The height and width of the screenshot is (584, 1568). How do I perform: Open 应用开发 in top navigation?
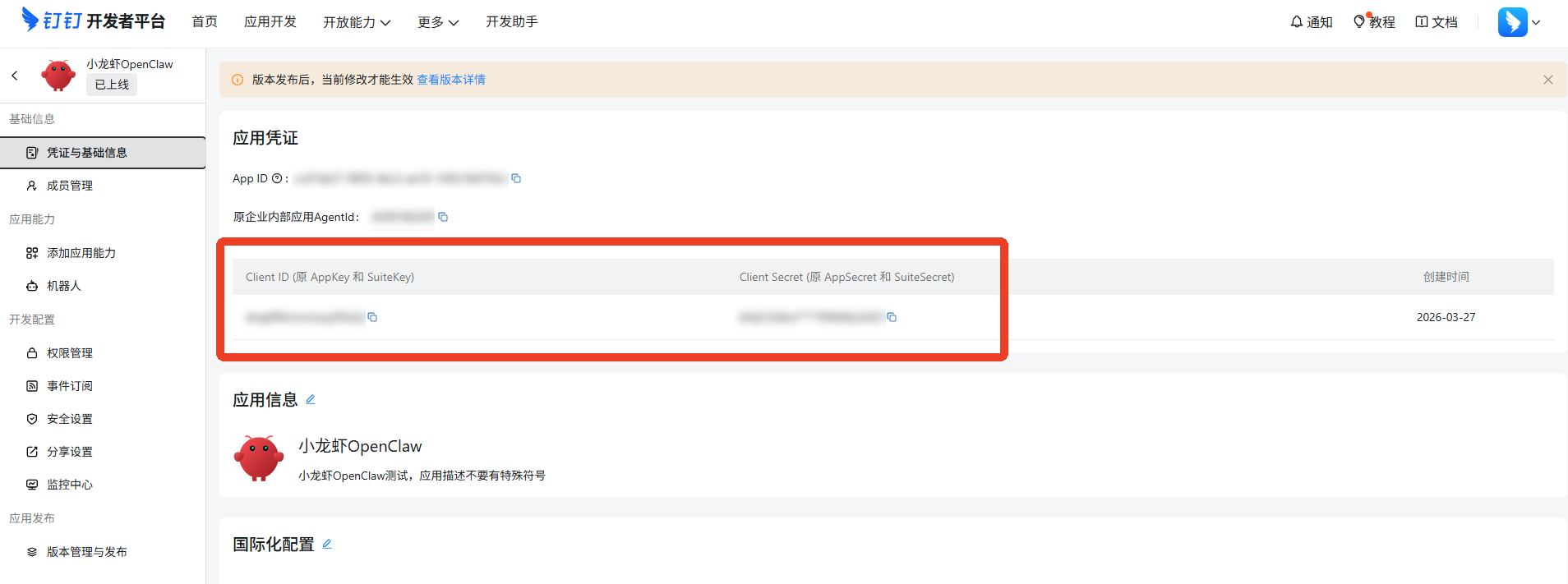pos(270,21)
